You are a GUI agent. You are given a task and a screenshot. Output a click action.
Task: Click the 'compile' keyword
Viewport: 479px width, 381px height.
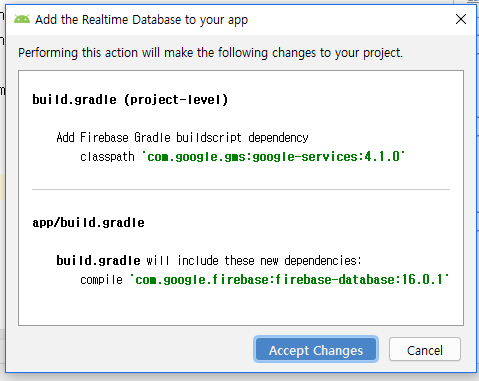(x=101, y=280)
